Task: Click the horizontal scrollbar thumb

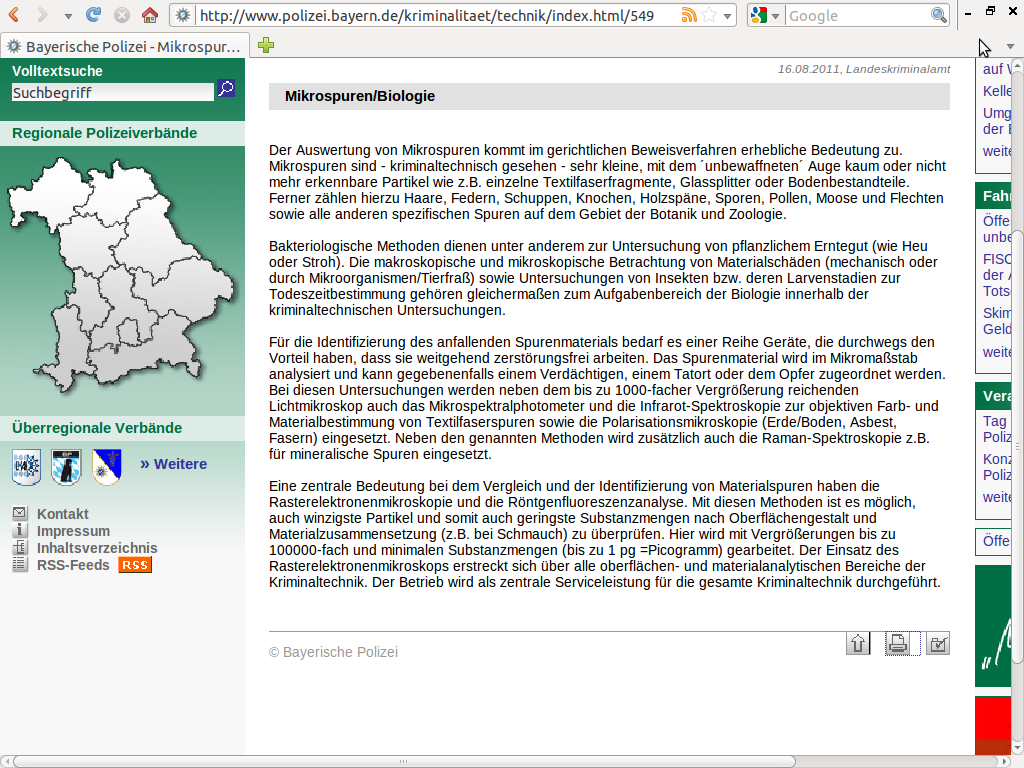Action: [404, 761]
